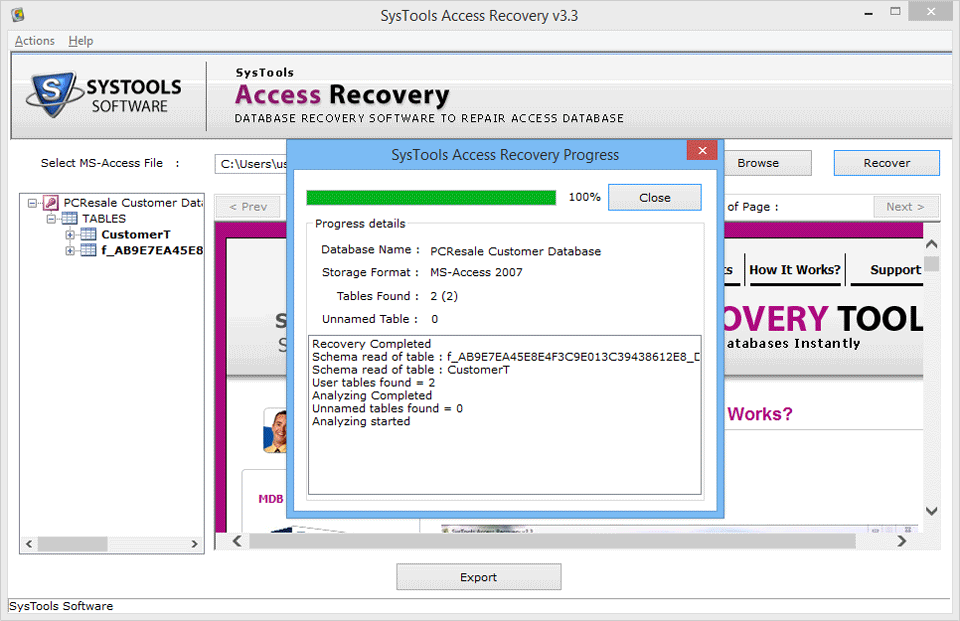The image size is (960, 621).
Task: Click the 'Unnamed tables found = 0' log line
Action: 388,408
